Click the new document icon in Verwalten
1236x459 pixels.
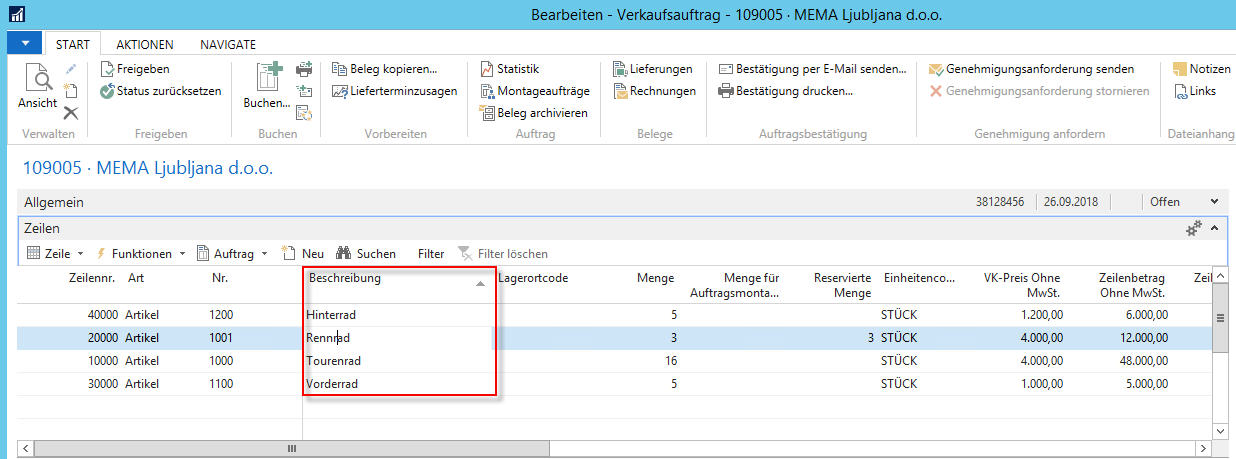70,91
